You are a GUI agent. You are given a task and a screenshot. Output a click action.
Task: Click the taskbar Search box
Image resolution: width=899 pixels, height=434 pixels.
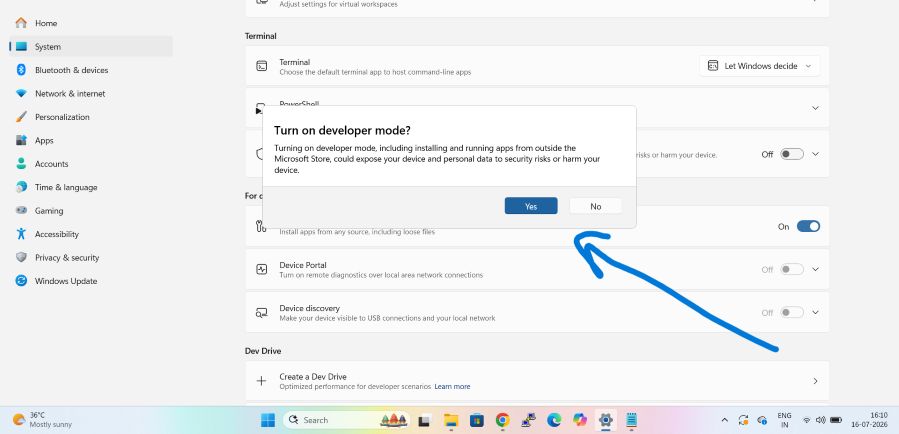[347, 420]
